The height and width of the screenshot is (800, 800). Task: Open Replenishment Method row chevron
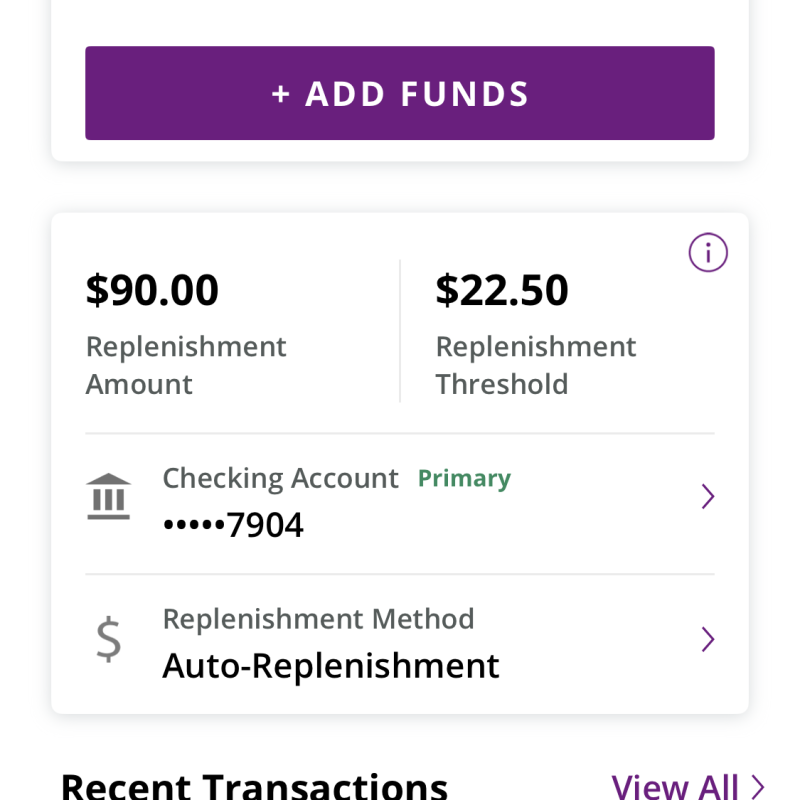click(x=708, y=639)
